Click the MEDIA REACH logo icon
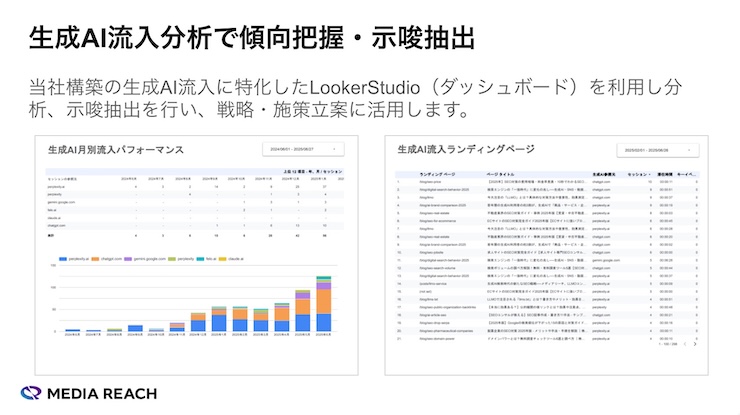Viewport: 740px width, 415px height. click(31, 393)
